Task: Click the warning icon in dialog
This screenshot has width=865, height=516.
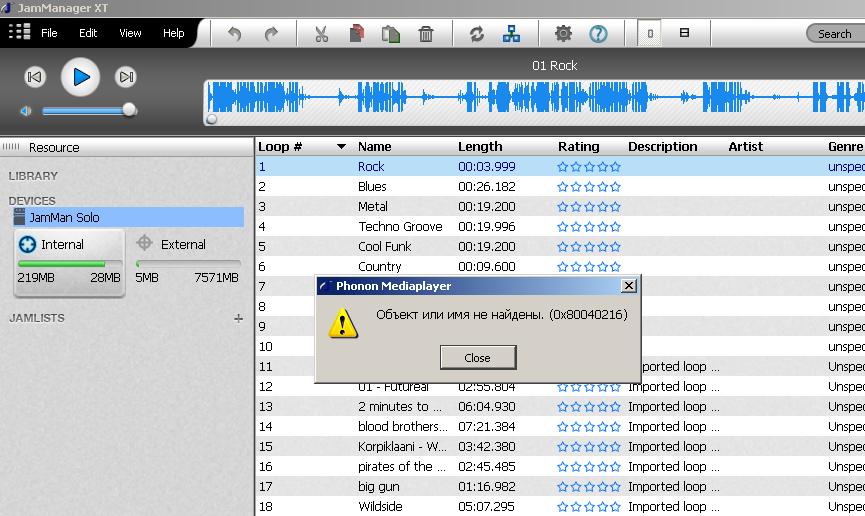Action: (x=343, y=323)
